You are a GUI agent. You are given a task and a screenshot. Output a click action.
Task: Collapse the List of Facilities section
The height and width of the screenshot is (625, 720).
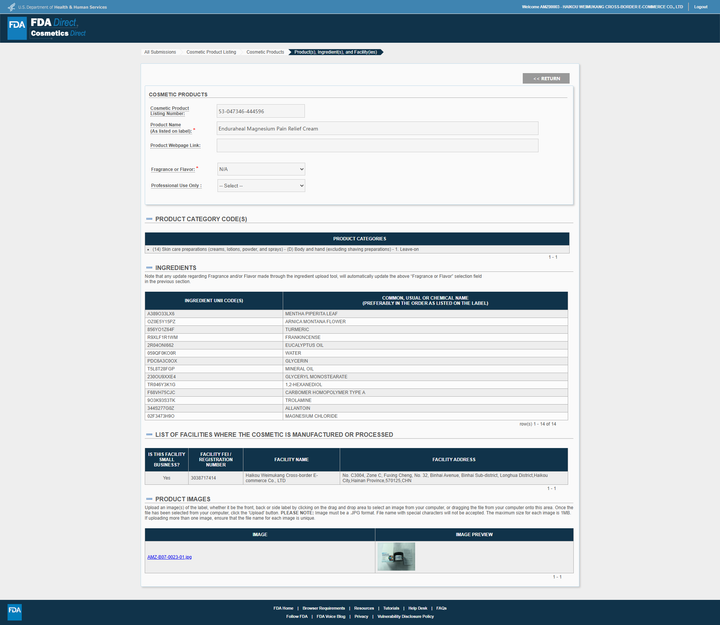click(x=149, y=435)
